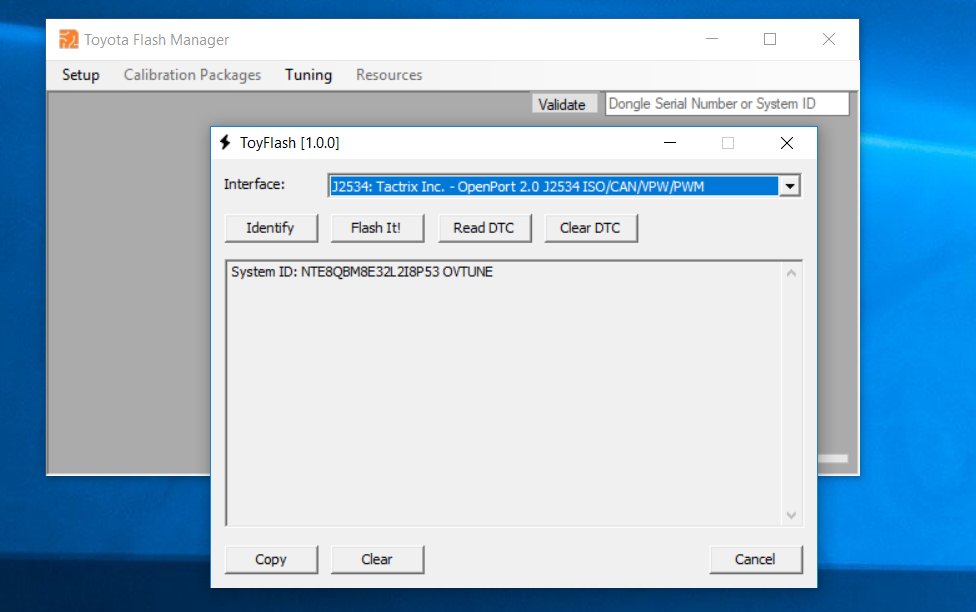
Task: Click the Clear DTC button
Action: [590, 228]
